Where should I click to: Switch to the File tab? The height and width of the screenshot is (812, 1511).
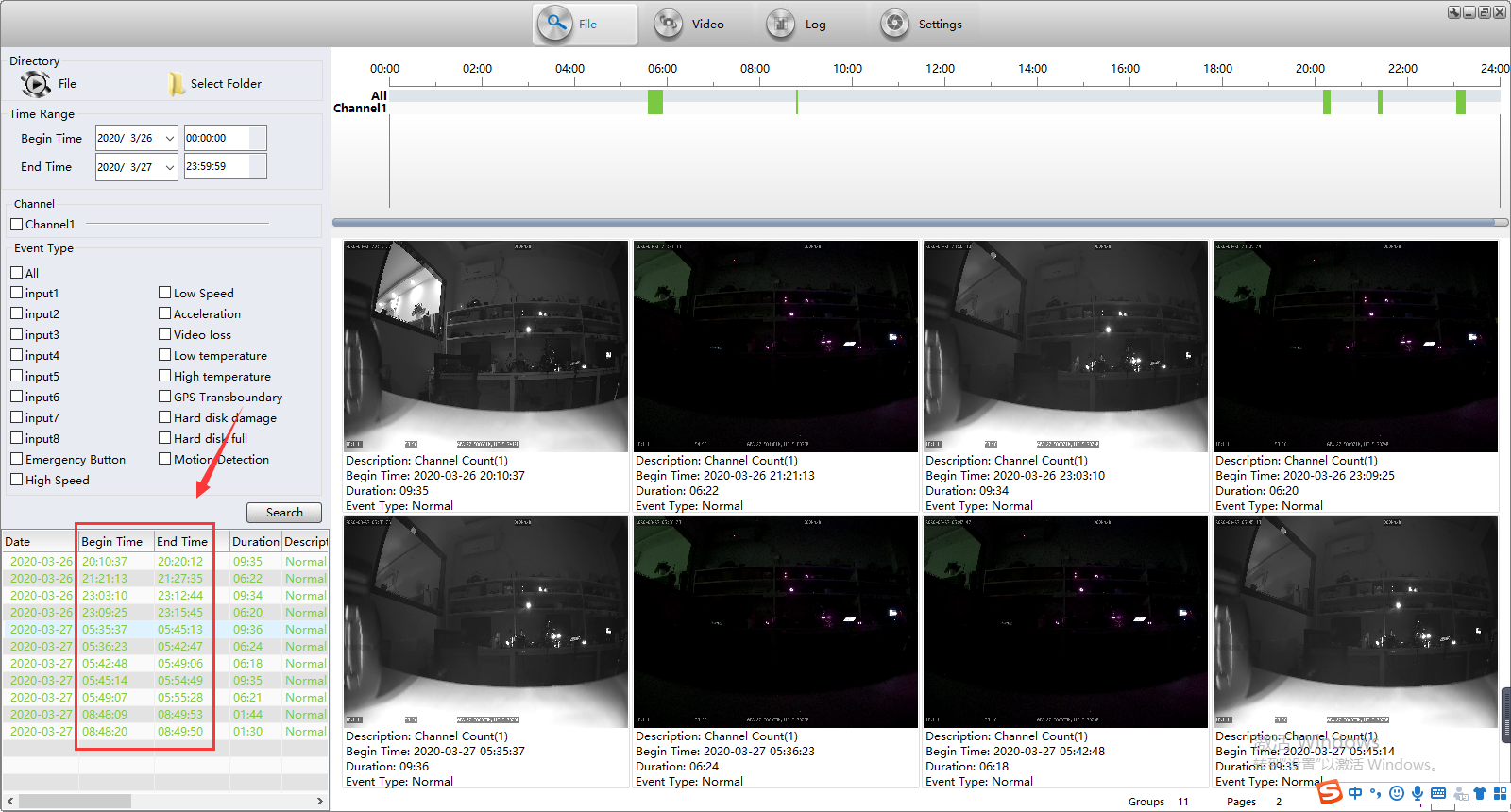click(586, 24)
